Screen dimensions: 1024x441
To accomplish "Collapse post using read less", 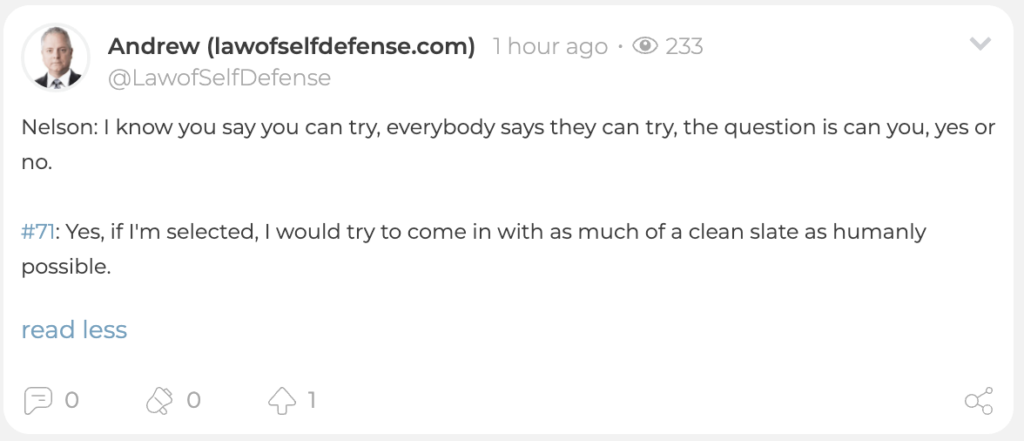I will click(x=74, y=330).
